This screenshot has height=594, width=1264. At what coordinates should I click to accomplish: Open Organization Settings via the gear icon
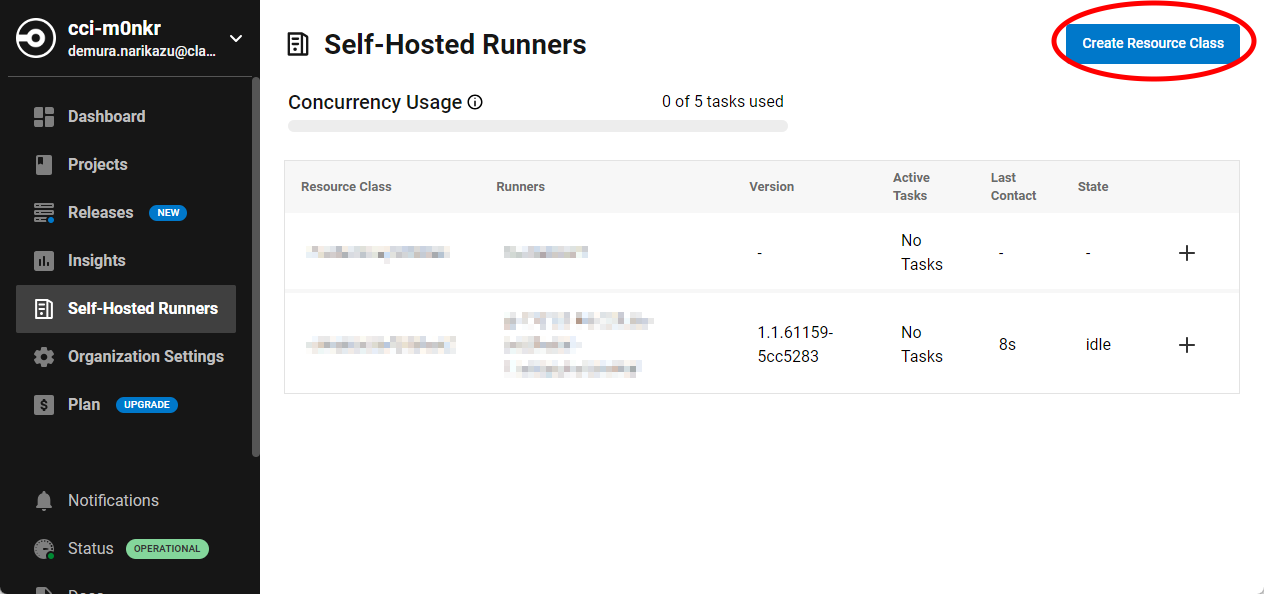[44, 356]
